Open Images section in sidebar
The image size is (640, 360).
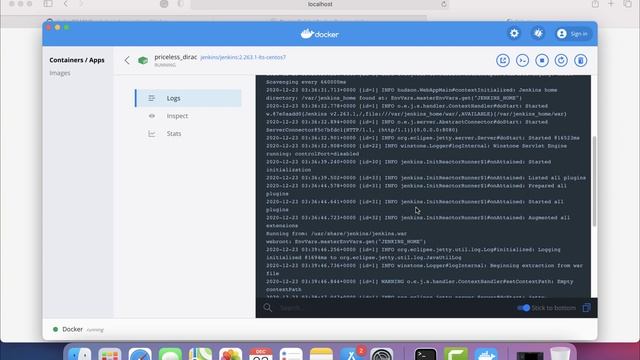(x=60, y=73)
